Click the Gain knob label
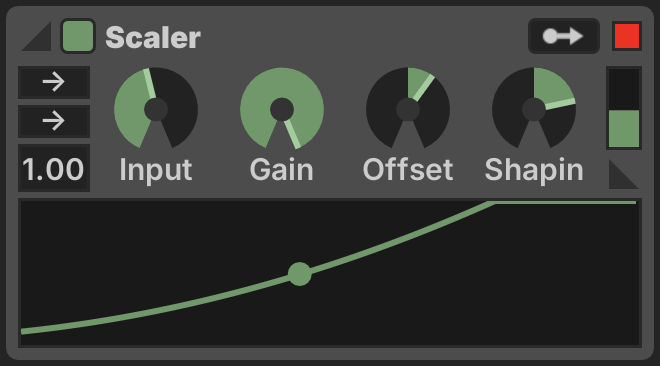This screenshot has height=366, width=660. pos(282,170)
